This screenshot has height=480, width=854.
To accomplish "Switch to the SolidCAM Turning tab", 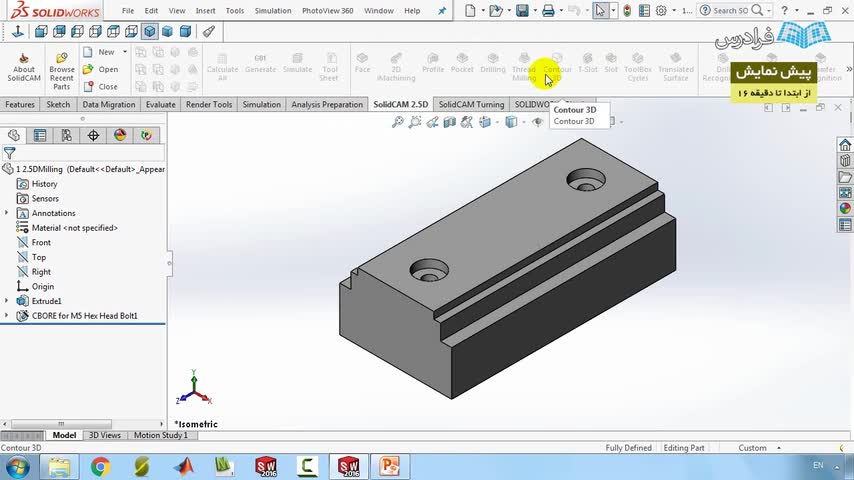I will click(471, 104).
